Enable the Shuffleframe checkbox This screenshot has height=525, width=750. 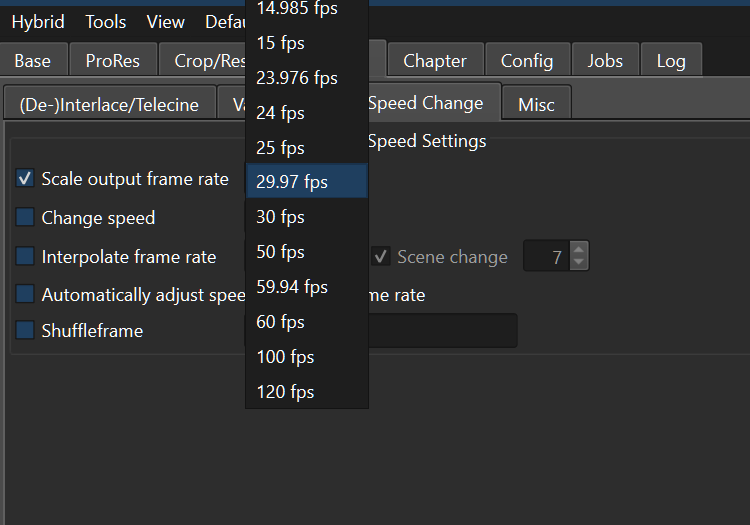point(26,330)
